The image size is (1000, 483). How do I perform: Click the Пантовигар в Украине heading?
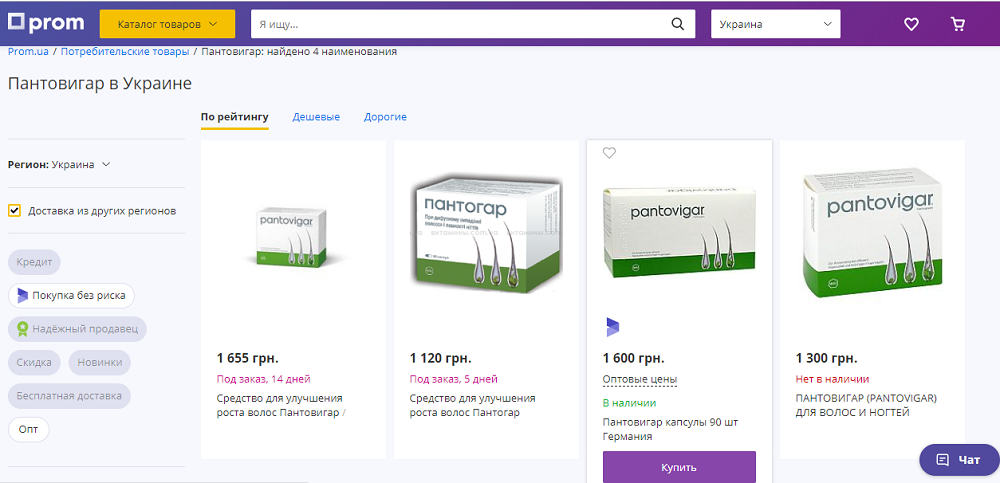pos(99,84)
